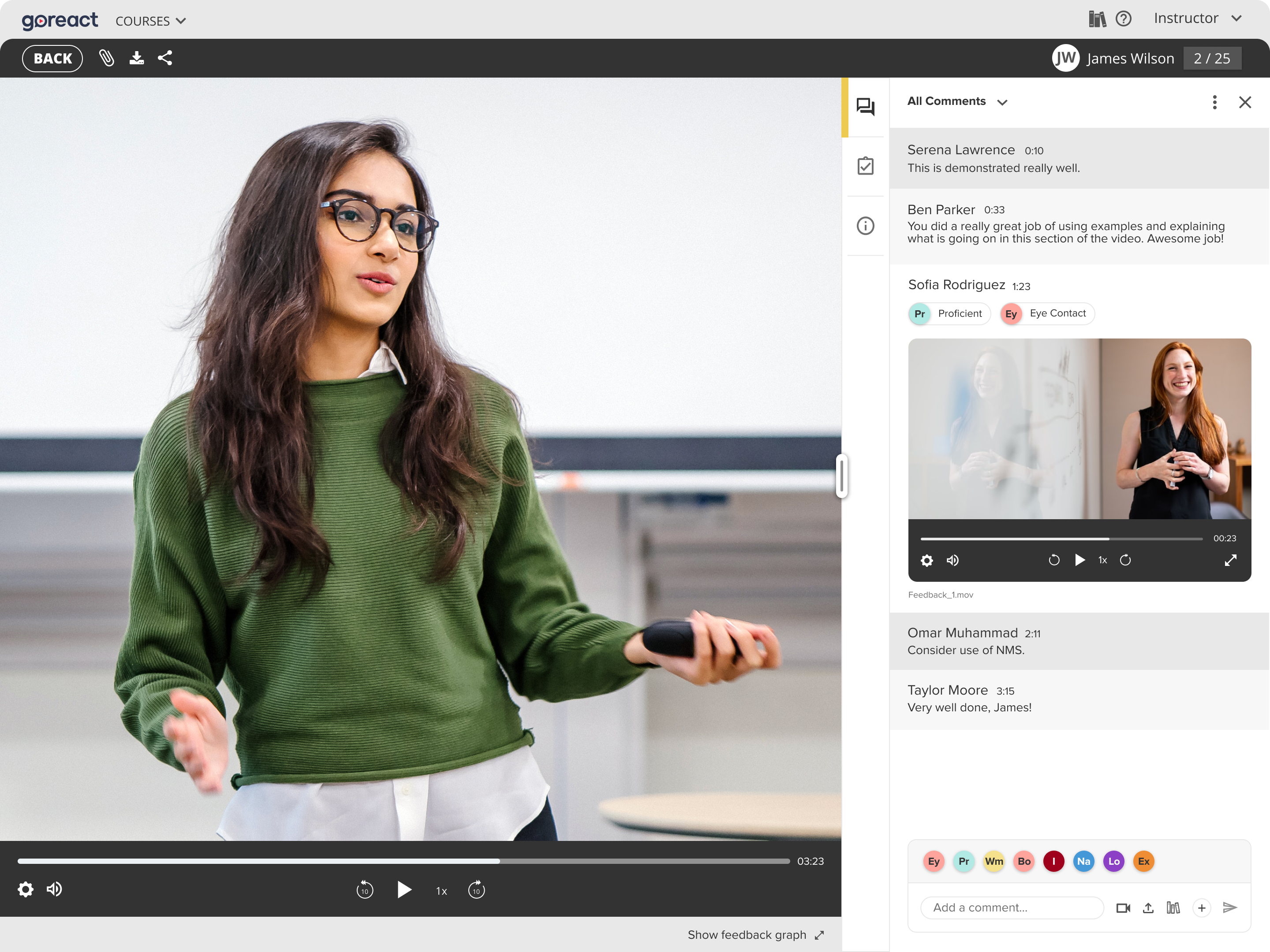
Task: Click the BACK button
Action: click(52, 57)
